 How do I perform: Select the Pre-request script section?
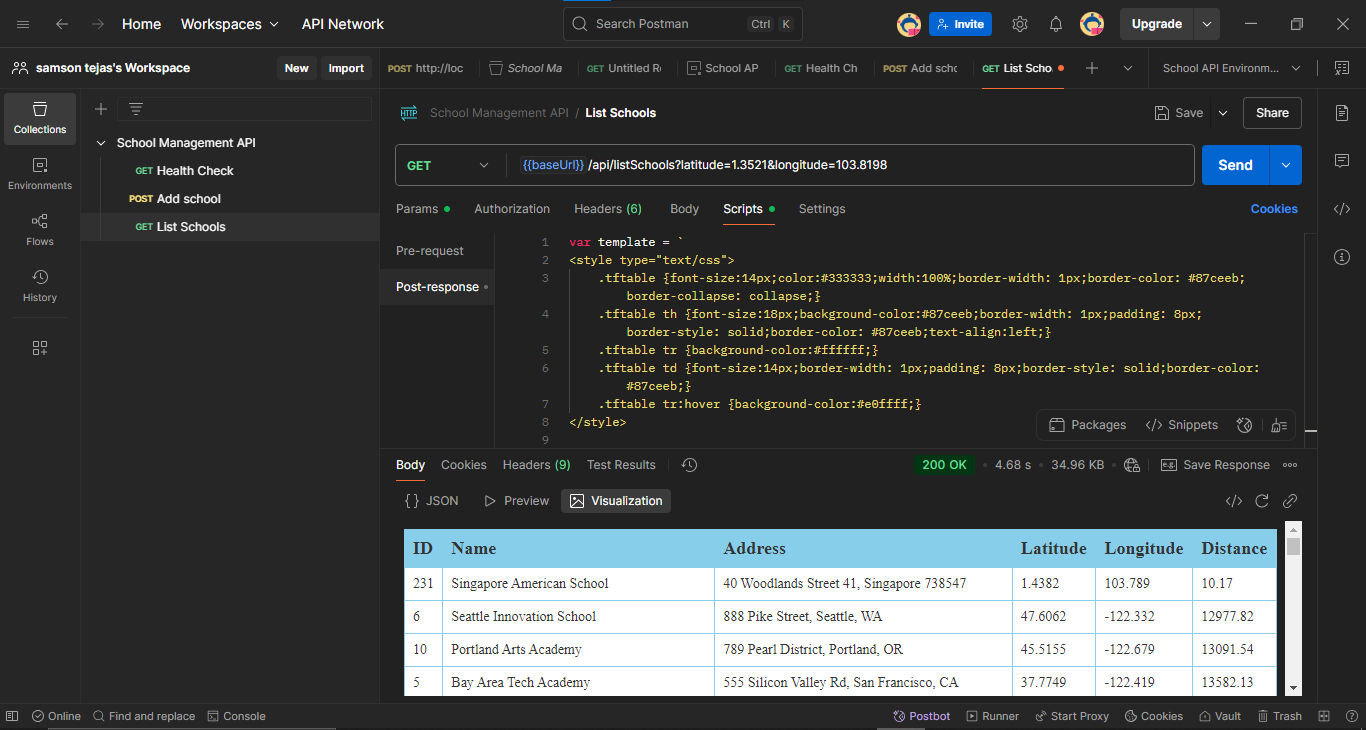(430, 251)
